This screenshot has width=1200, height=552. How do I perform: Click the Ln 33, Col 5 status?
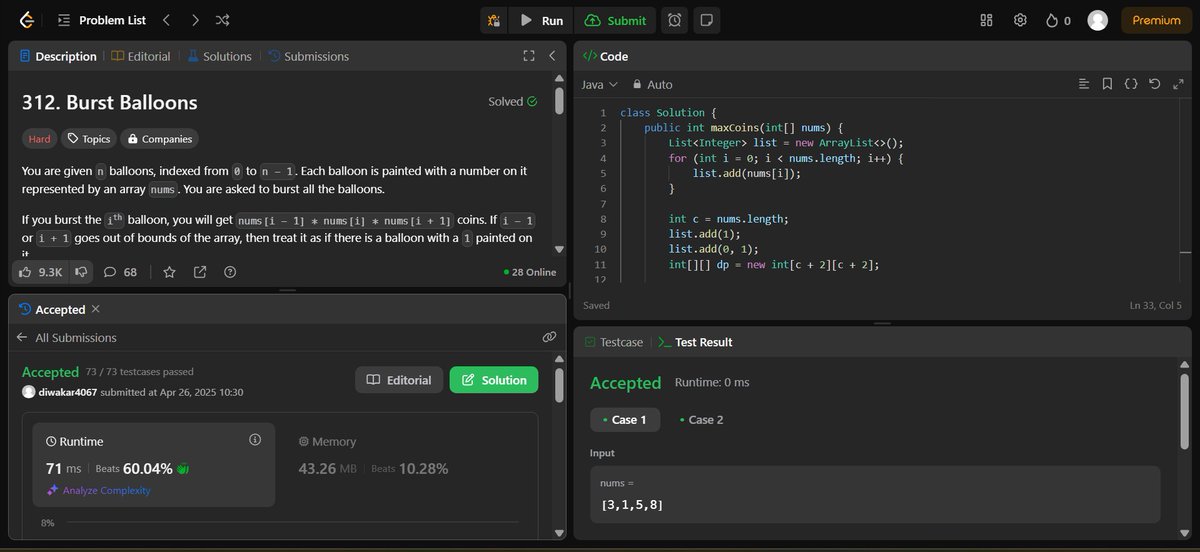tap(1154, 305)
